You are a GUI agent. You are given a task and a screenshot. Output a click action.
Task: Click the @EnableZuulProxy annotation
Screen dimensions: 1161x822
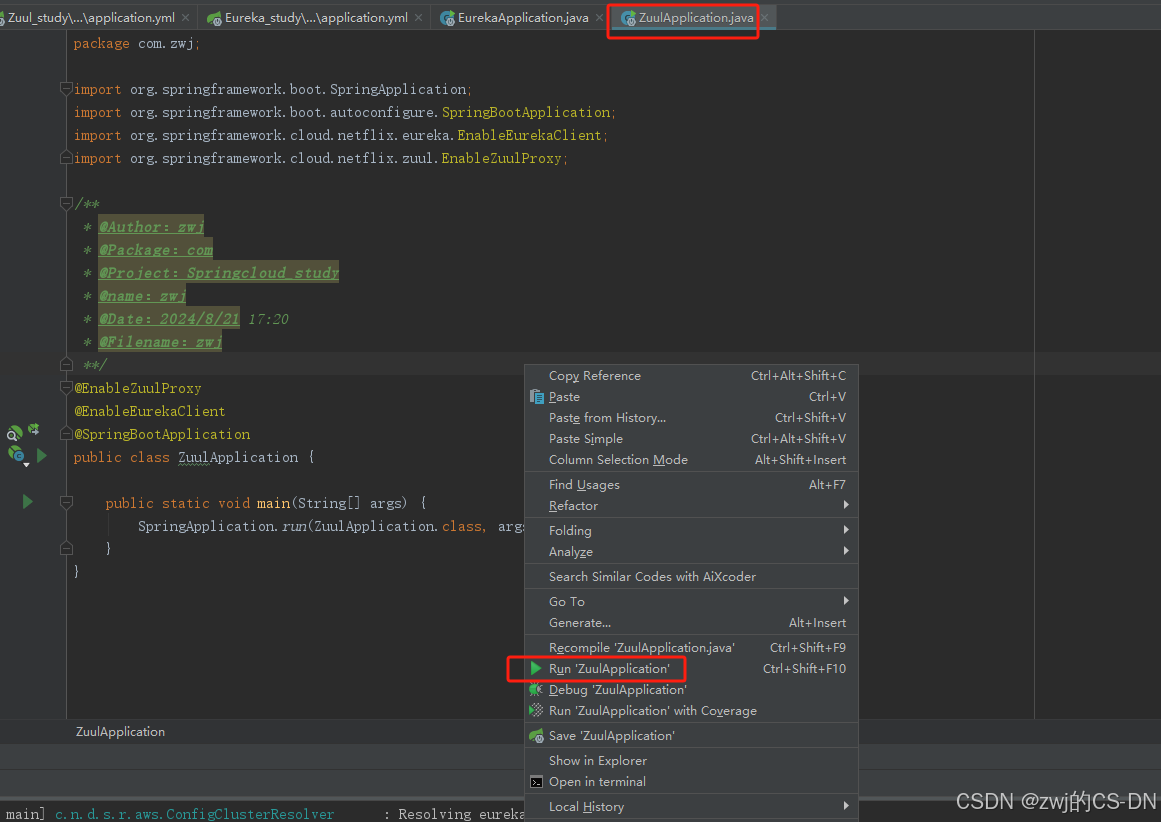[x=138, y=388]
